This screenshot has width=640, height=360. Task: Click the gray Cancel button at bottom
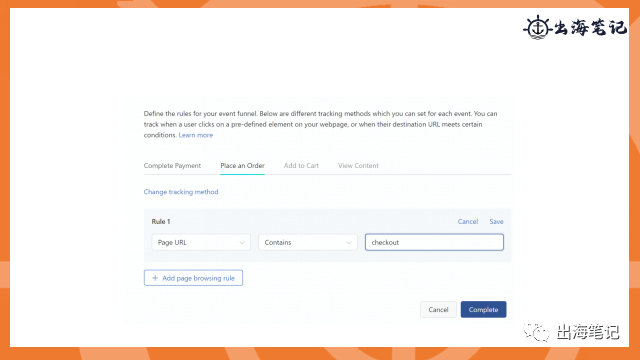(438, 309)
